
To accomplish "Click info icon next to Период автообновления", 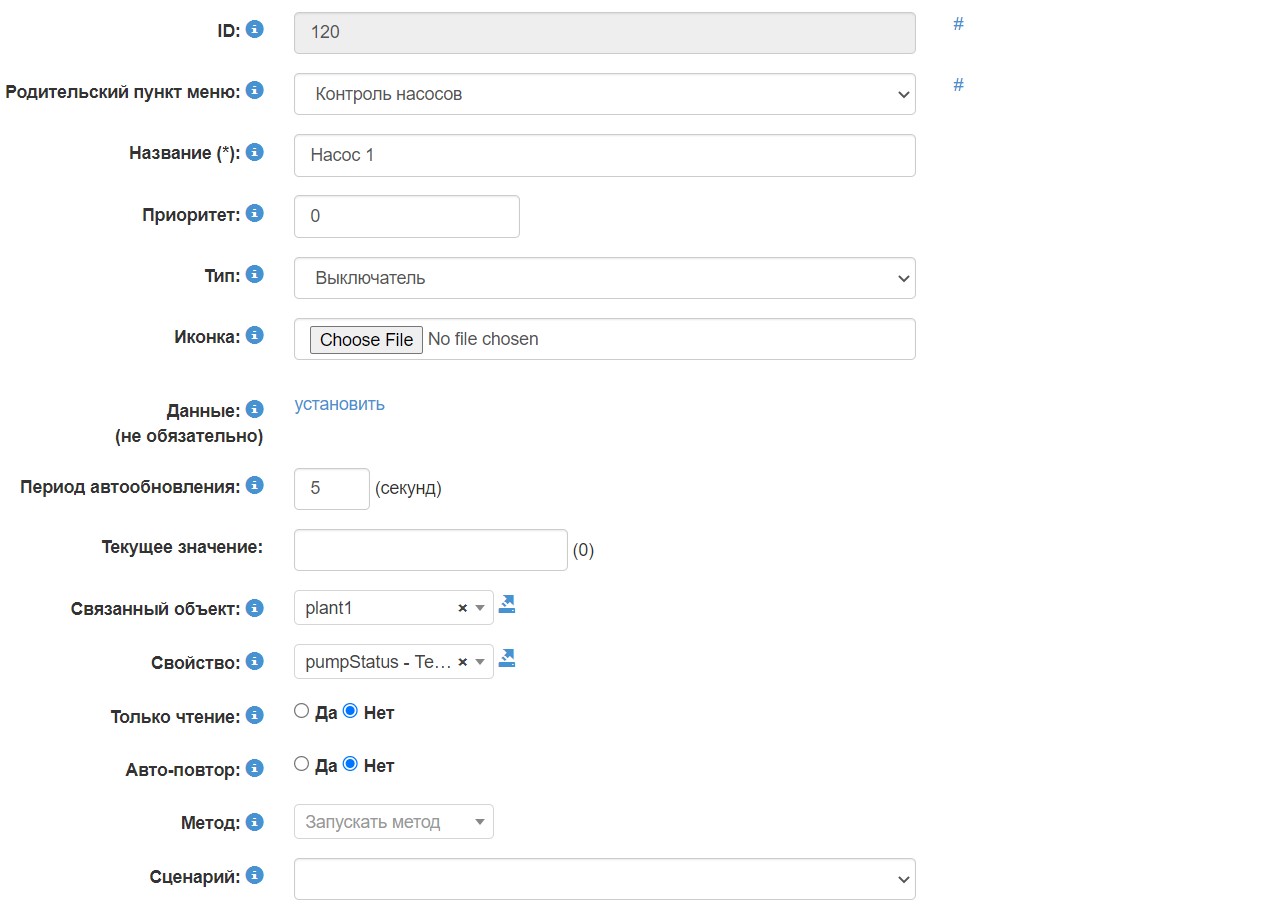I will pyautogui.click(x=255, y=485).
